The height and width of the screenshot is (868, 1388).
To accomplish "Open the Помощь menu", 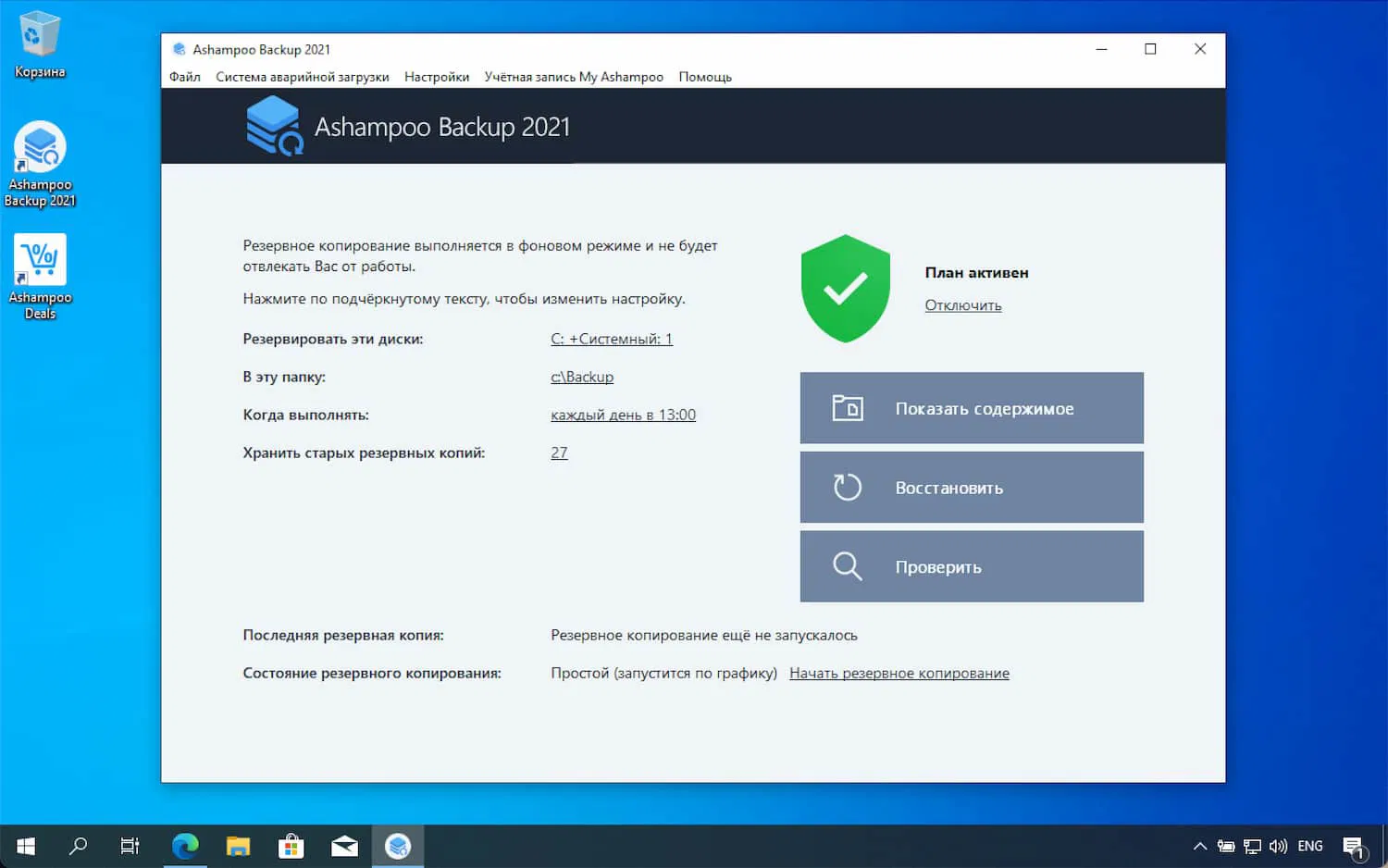I will pyautogui.click(x=705, y=77).
